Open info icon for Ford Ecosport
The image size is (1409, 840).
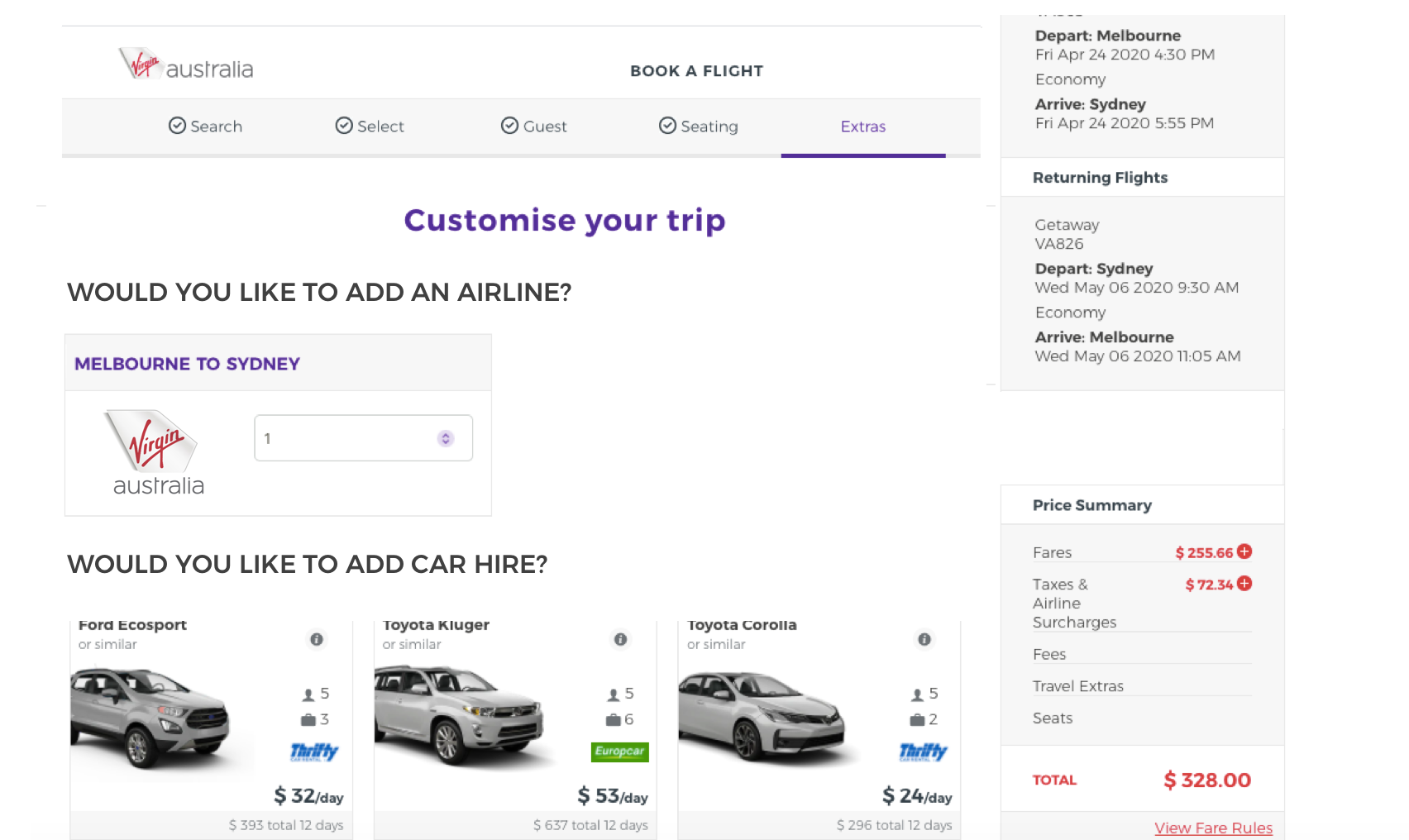click(x=316, y=639)
